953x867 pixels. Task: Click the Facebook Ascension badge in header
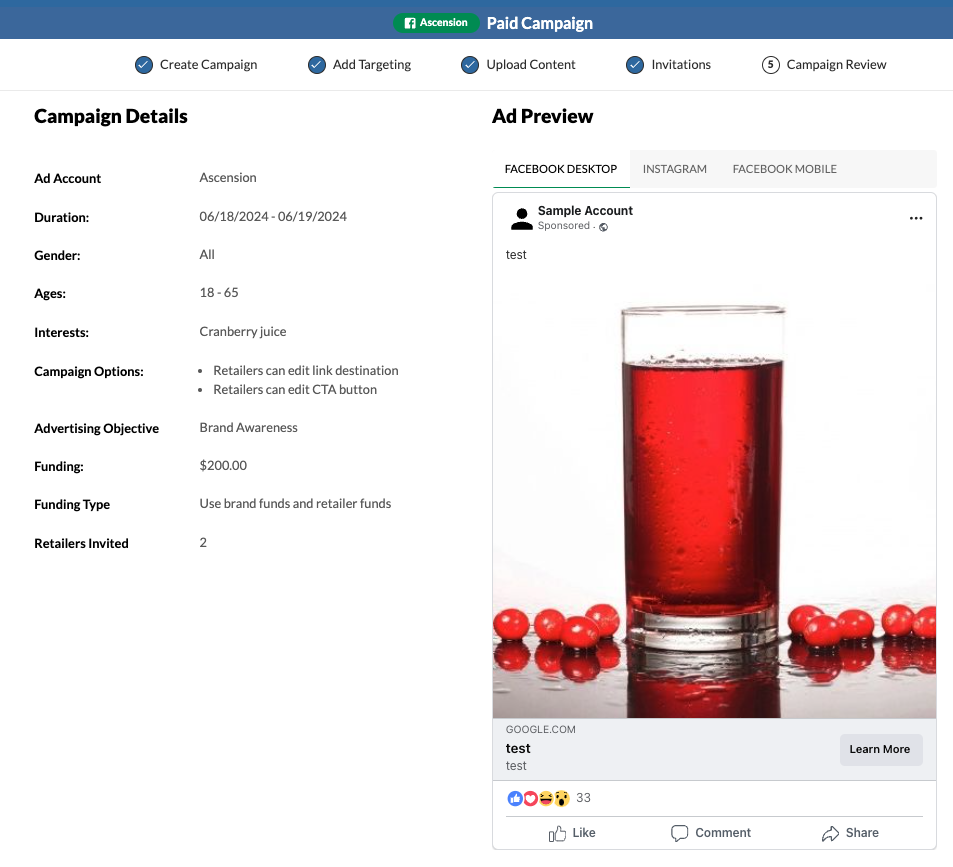tap(436, 22)
